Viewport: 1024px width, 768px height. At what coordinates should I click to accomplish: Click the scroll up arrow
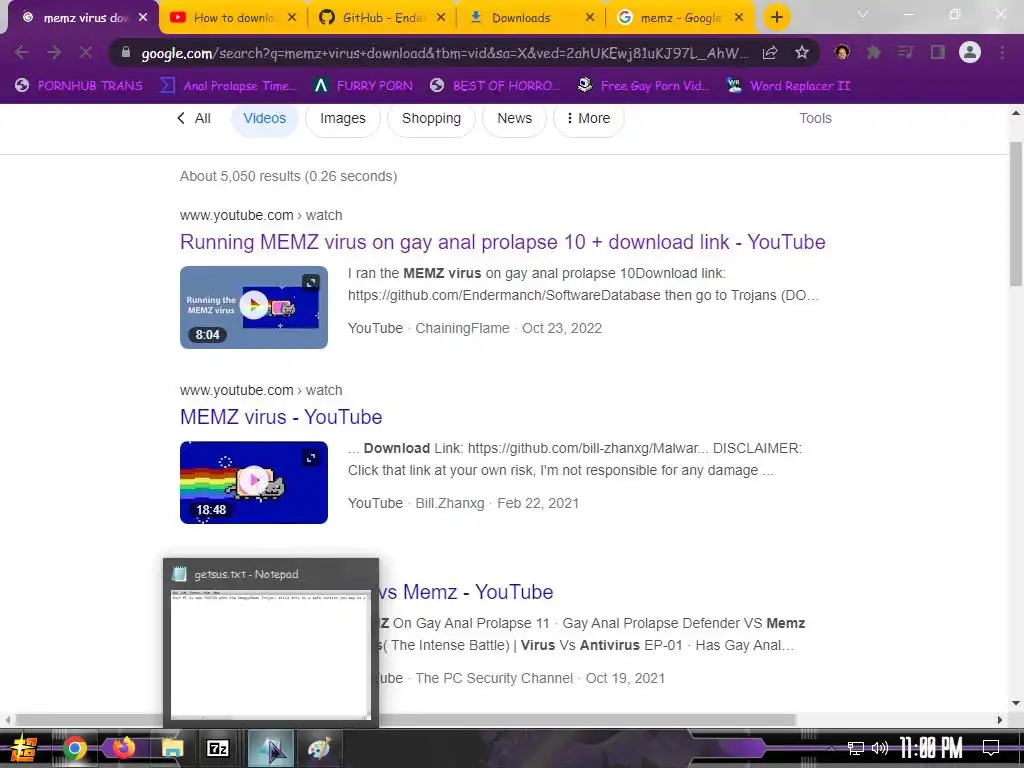point(1016,114)
